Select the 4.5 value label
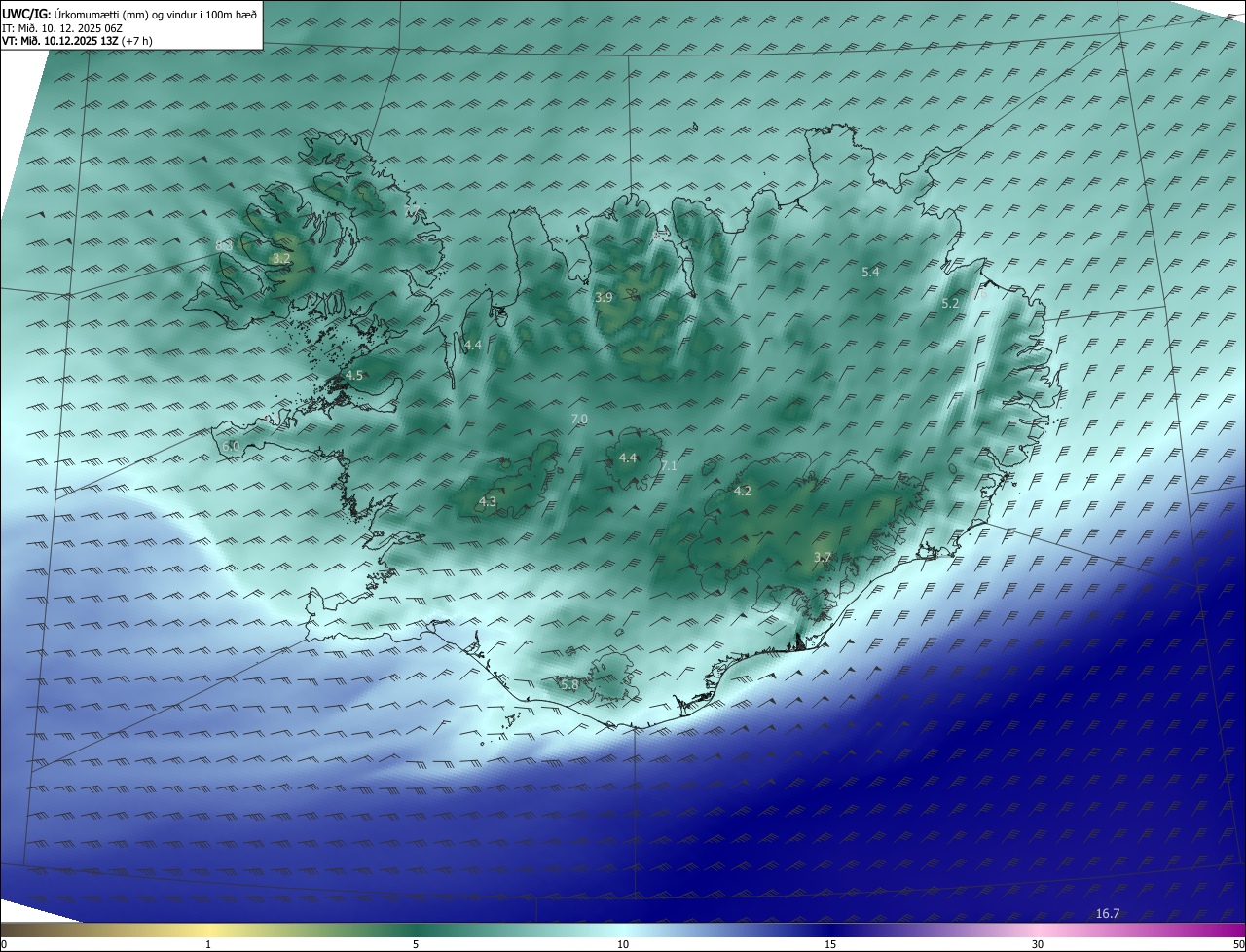 (x=354, y=375)
